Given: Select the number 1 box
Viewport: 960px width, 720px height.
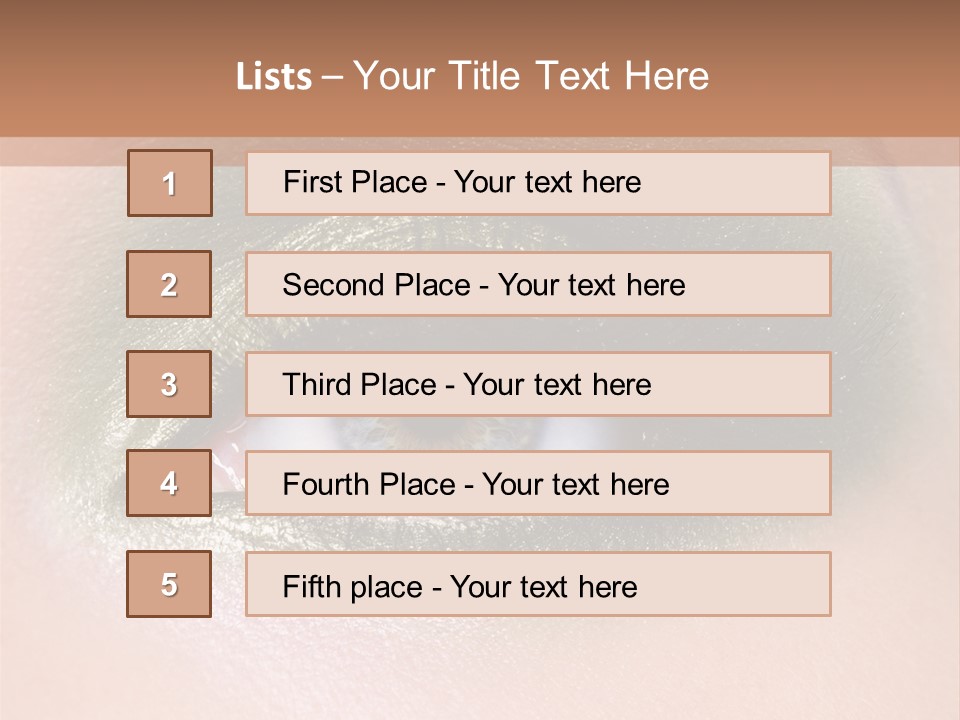Looking at the screenshot, I should point(170,183).
